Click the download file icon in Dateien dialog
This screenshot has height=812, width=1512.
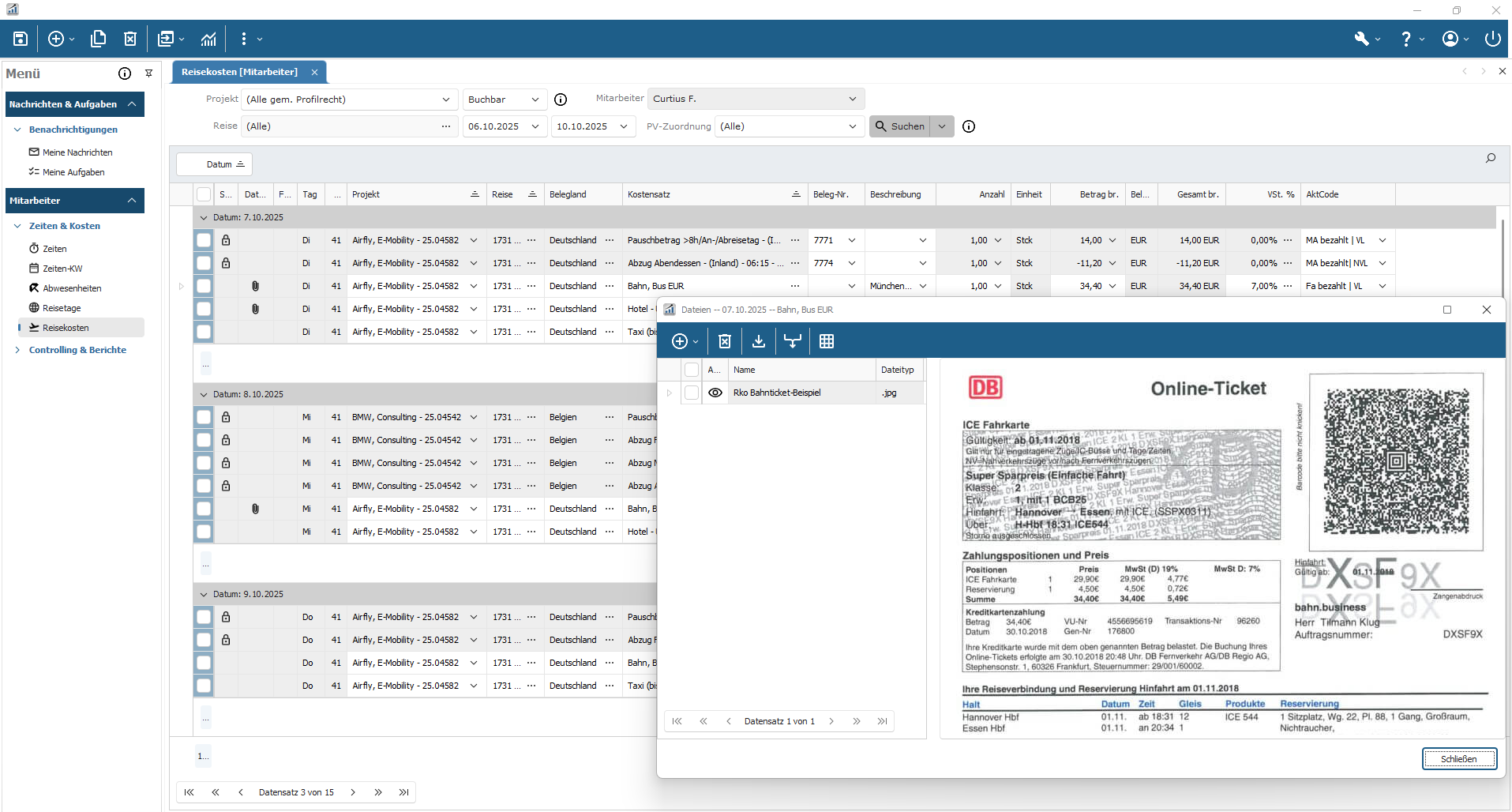pos(758,341)
